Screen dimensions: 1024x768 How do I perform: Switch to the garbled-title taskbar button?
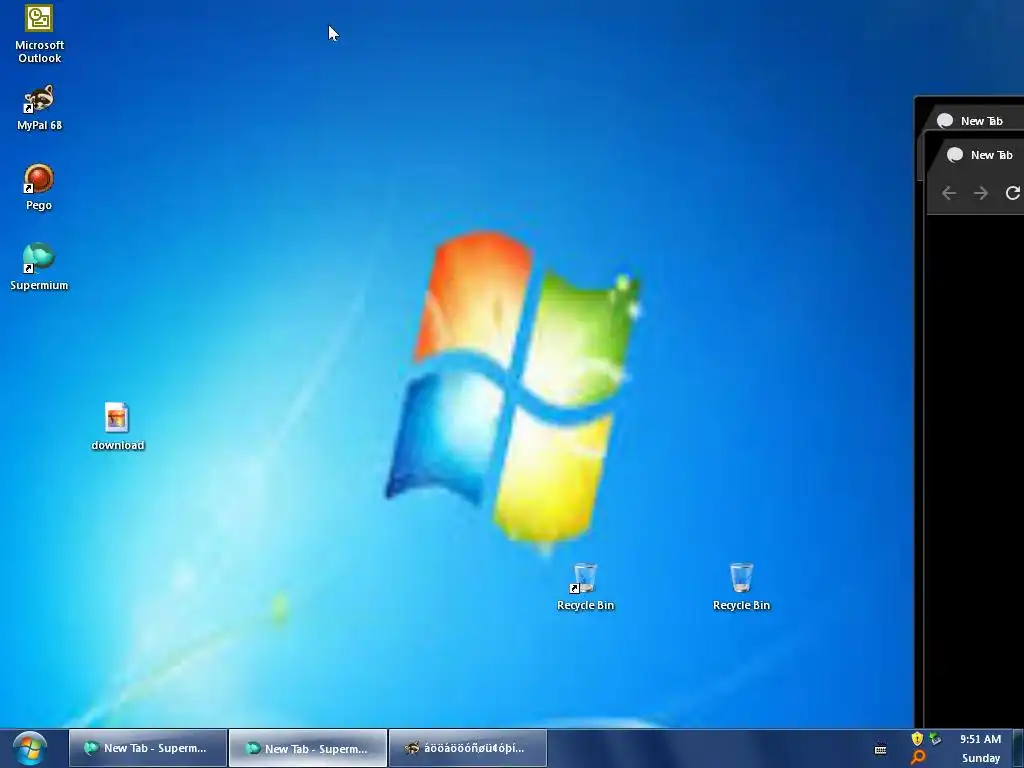468,748
